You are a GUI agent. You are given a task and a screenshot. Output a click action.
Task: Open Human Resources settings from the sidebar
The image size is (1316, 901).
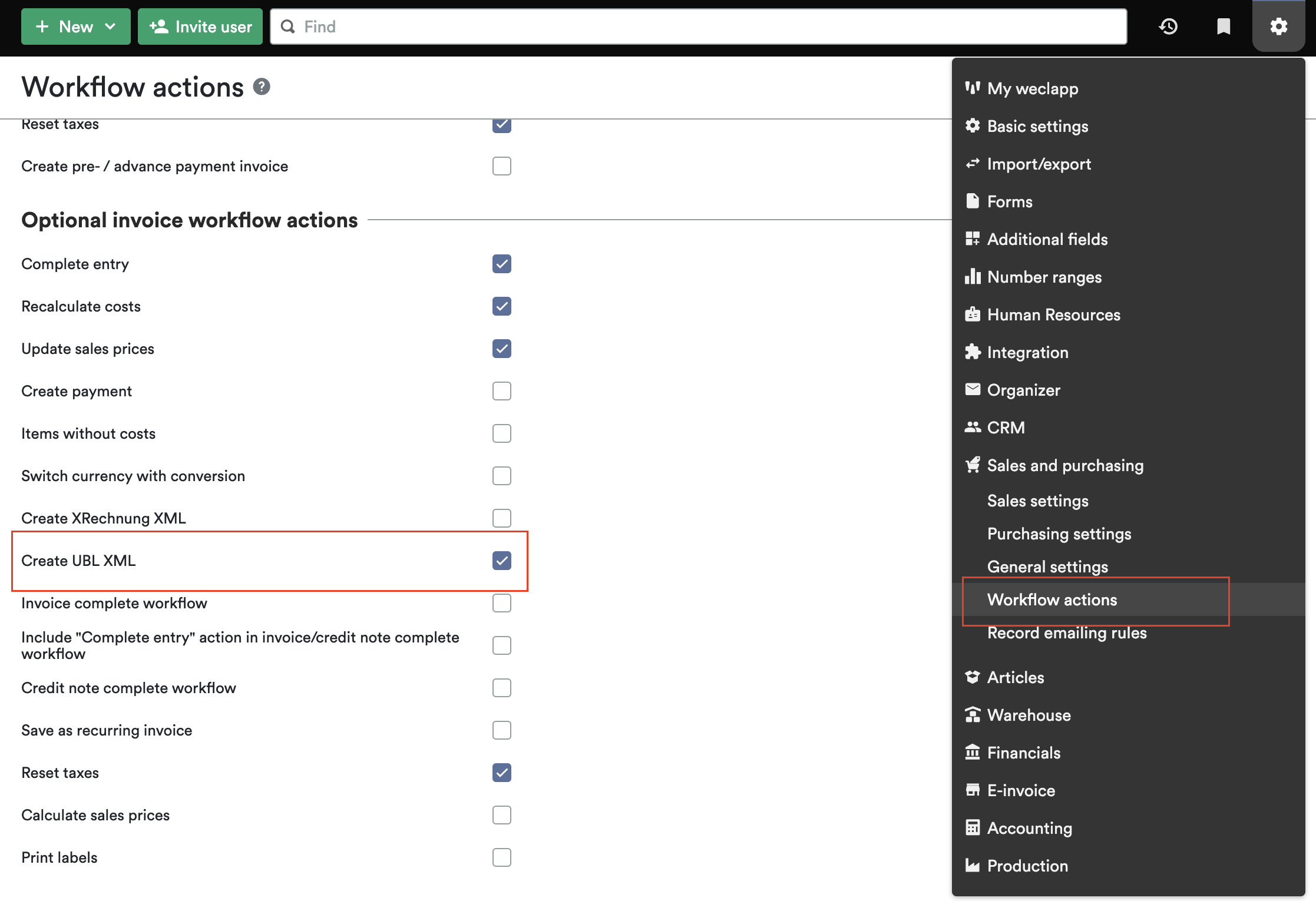(1053, 314)
